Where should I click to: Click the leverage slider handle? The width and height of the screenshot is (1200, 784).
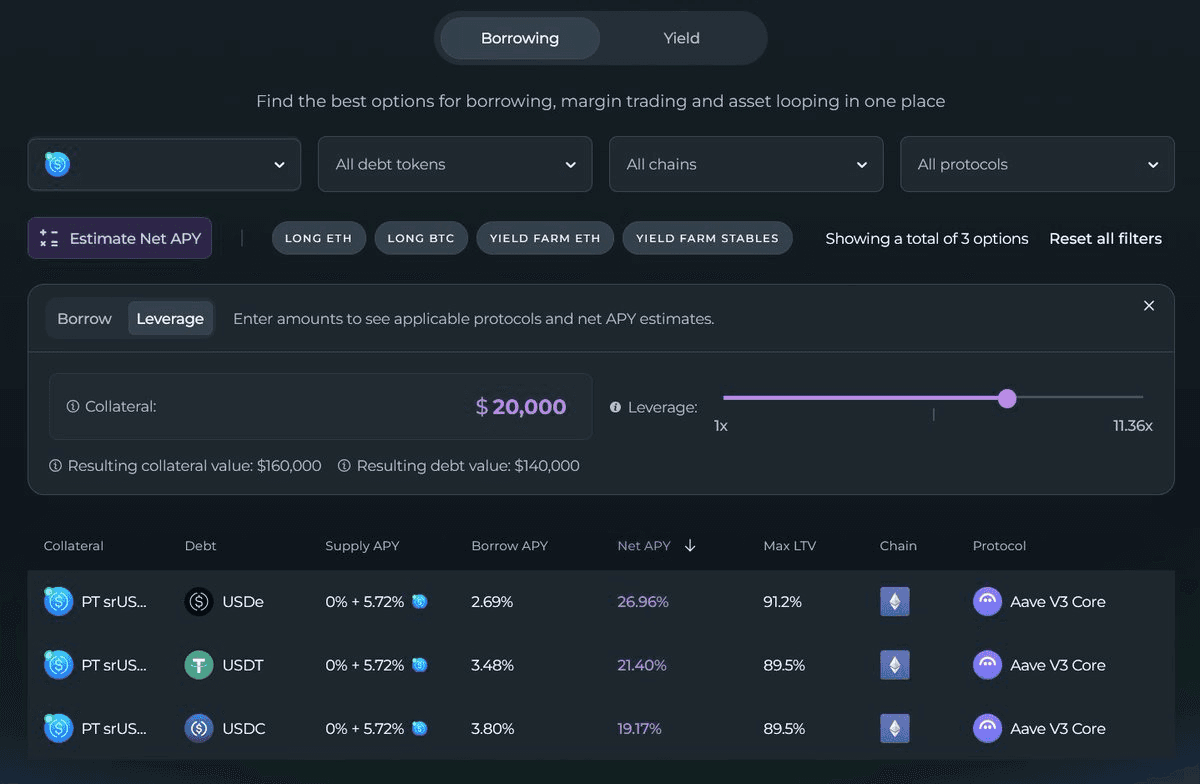click(1007, 398)
